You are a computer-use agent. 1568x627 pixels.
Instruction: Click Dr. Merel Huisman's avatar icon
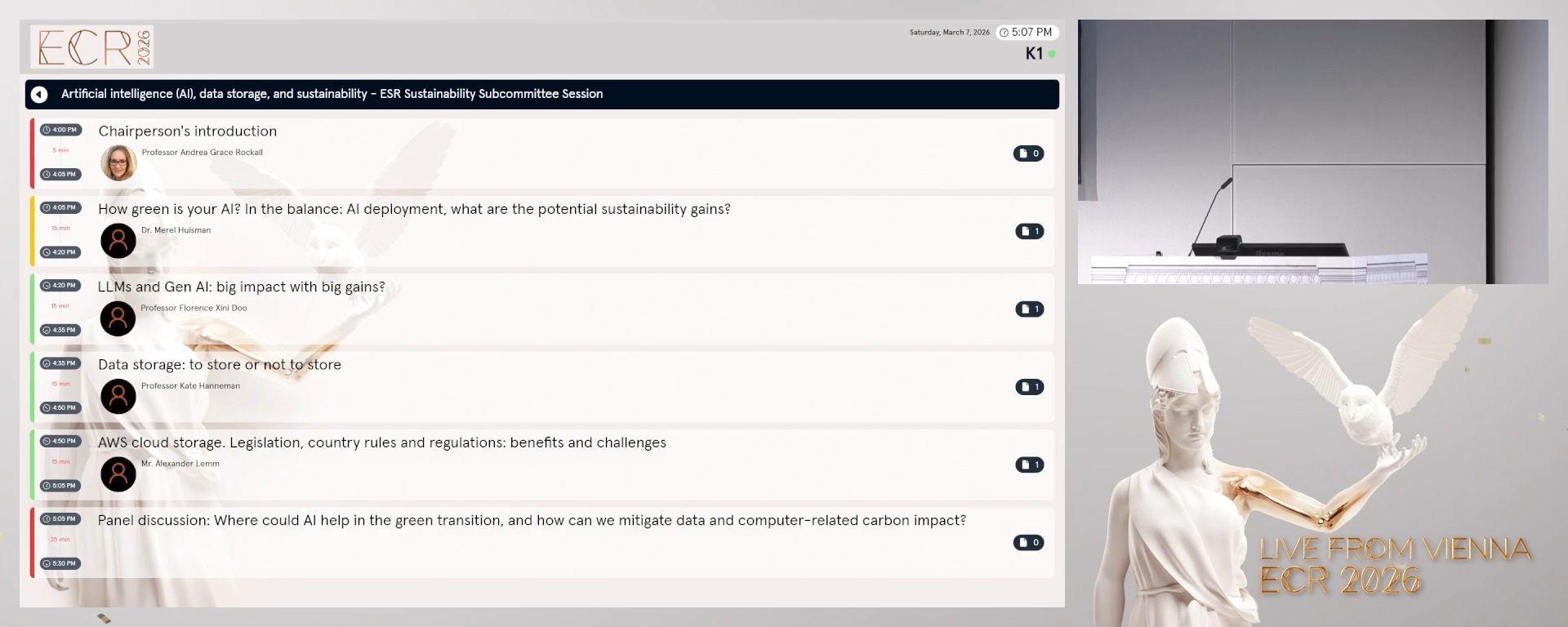coord(118,241)
